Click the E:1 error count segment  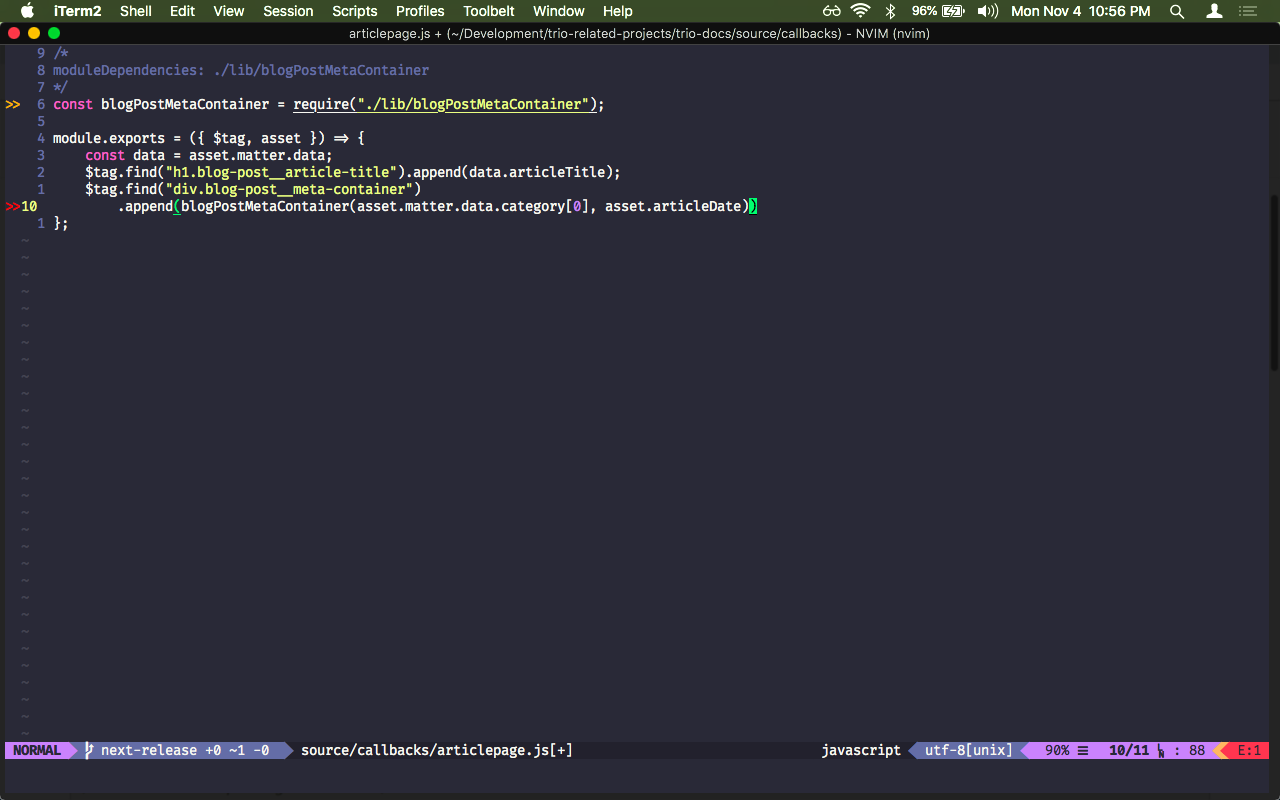1250,750
